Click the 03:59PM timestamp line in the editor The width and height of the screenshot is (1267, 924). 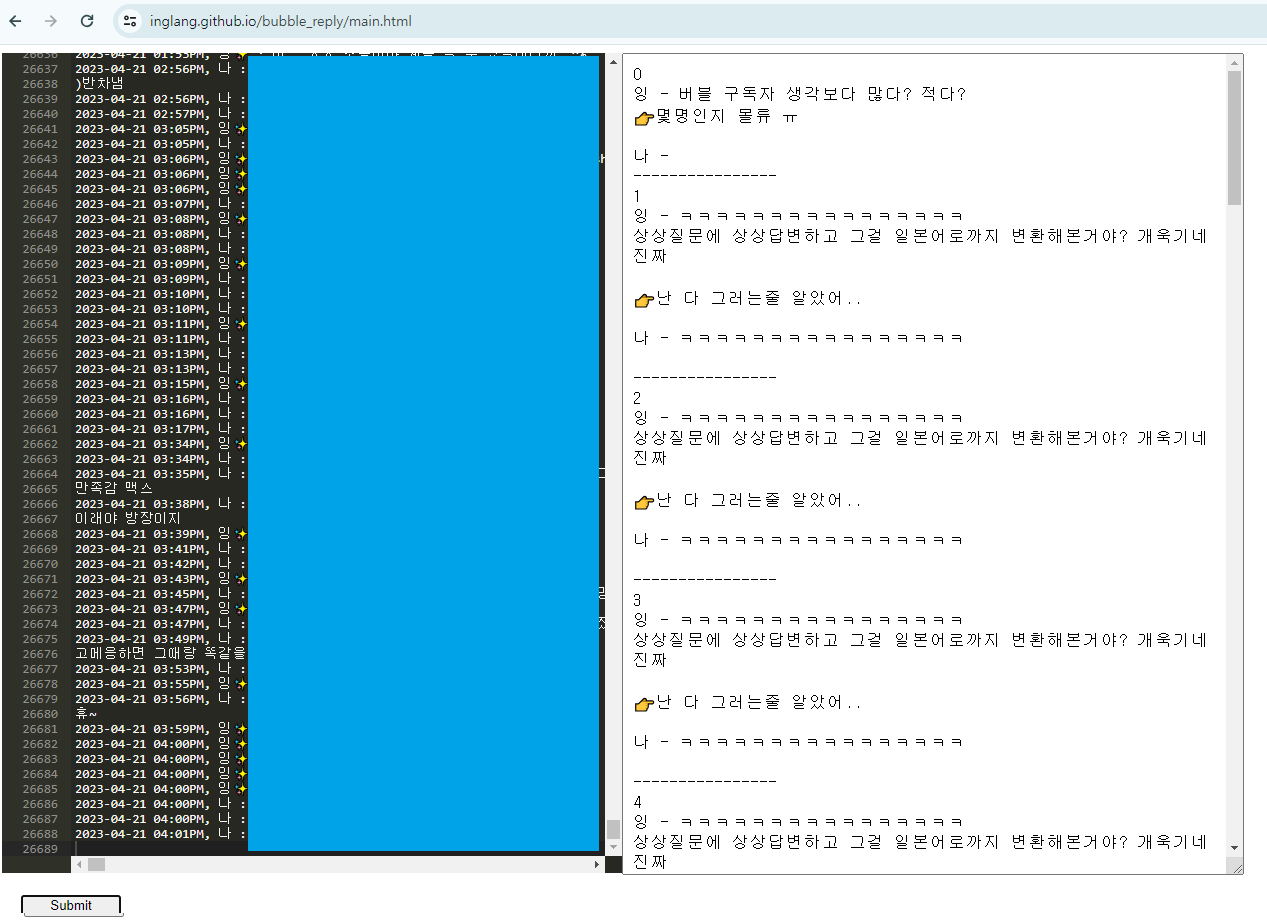pyautogui.click(x=161, y=729)
